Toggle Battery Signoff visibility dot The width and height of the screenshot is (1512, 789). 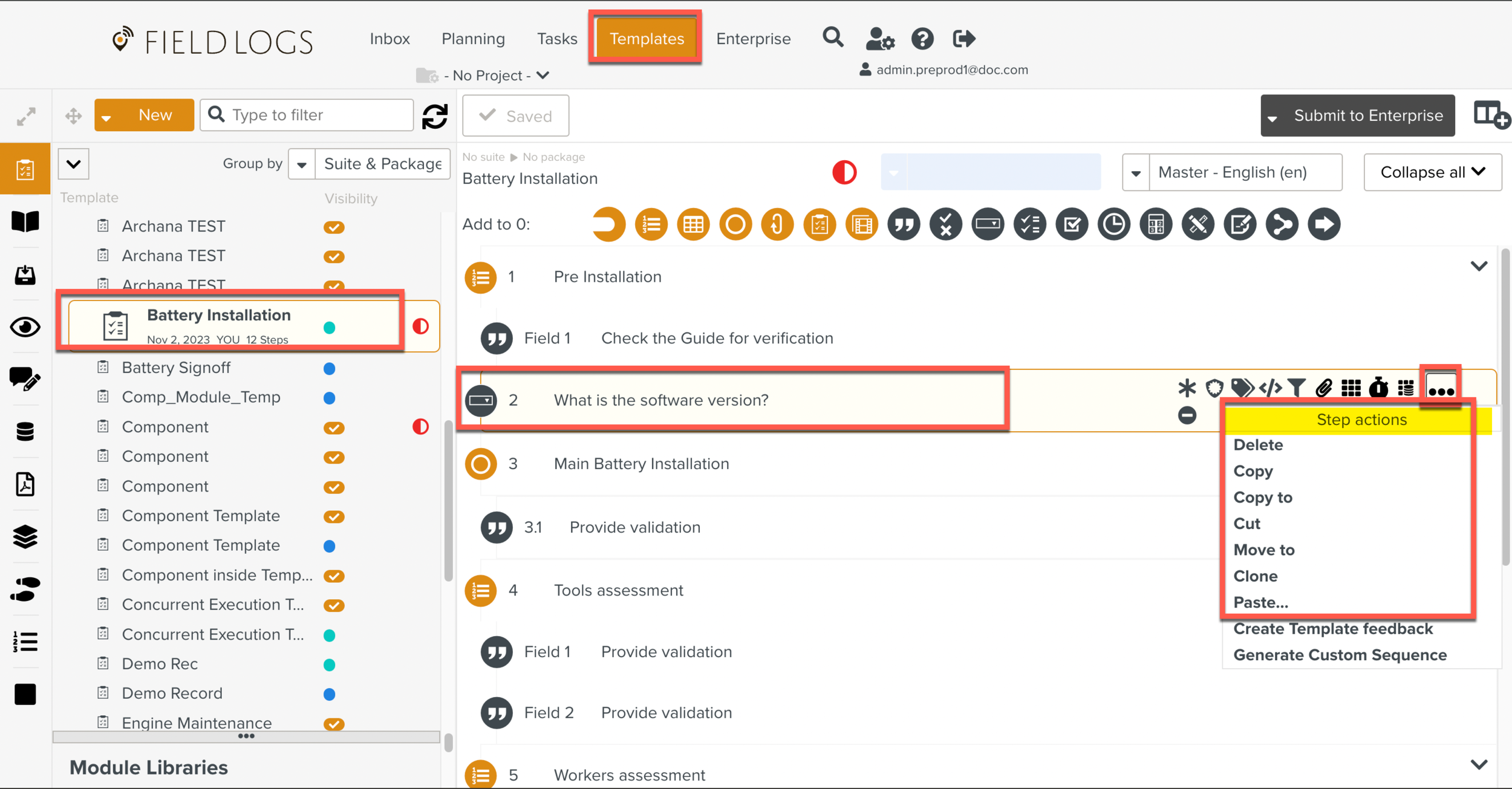click(329, 368)
